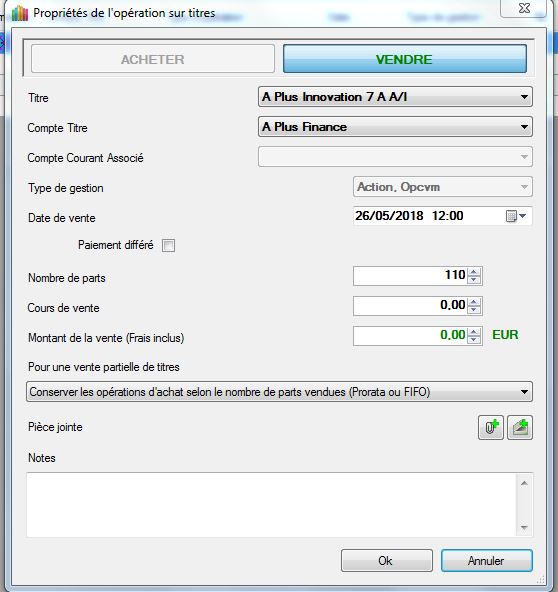Screen dimensions: 558x592
Task: Click the 'Pièce jointe' label
Action: 55,427
